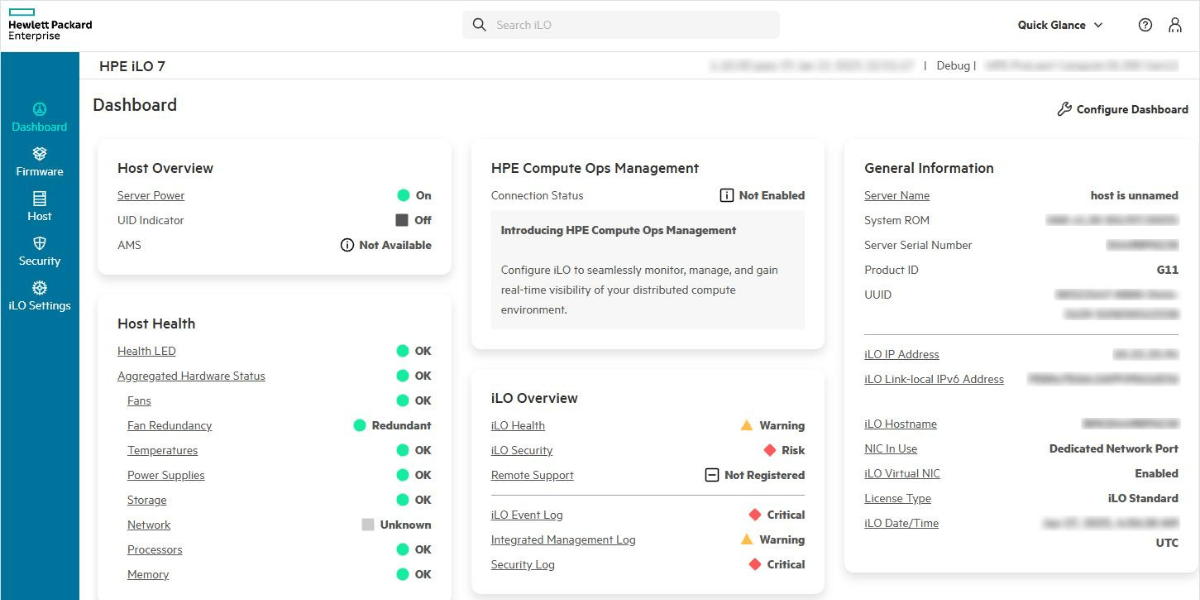The height and width of the screenshot is (600, 1200).
Task: Click the green Server Power status dot
Action: pos(403,196)
